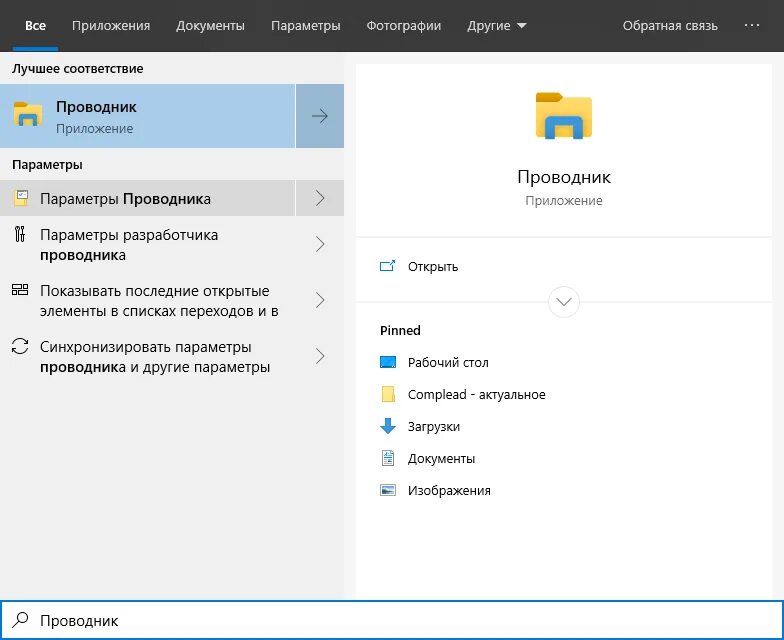Click the sync arrows icon for Синхронизировать параметры

(20, 346)
